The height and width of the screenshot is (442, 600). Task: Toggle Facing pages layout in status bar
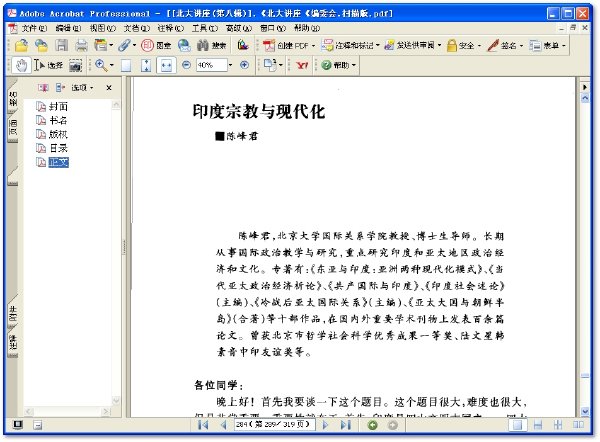coord(578,425)
